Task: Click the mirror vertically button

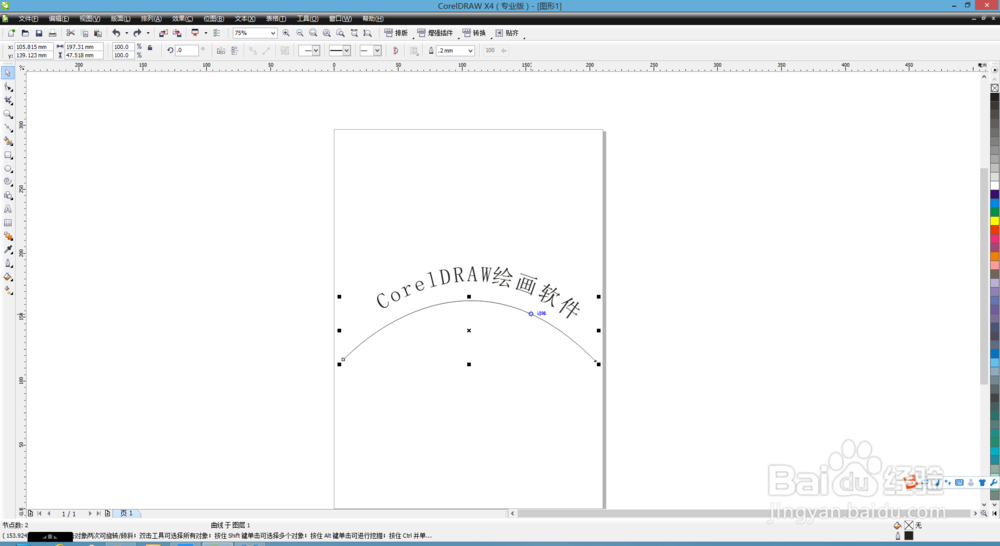Action: [235, 50]
